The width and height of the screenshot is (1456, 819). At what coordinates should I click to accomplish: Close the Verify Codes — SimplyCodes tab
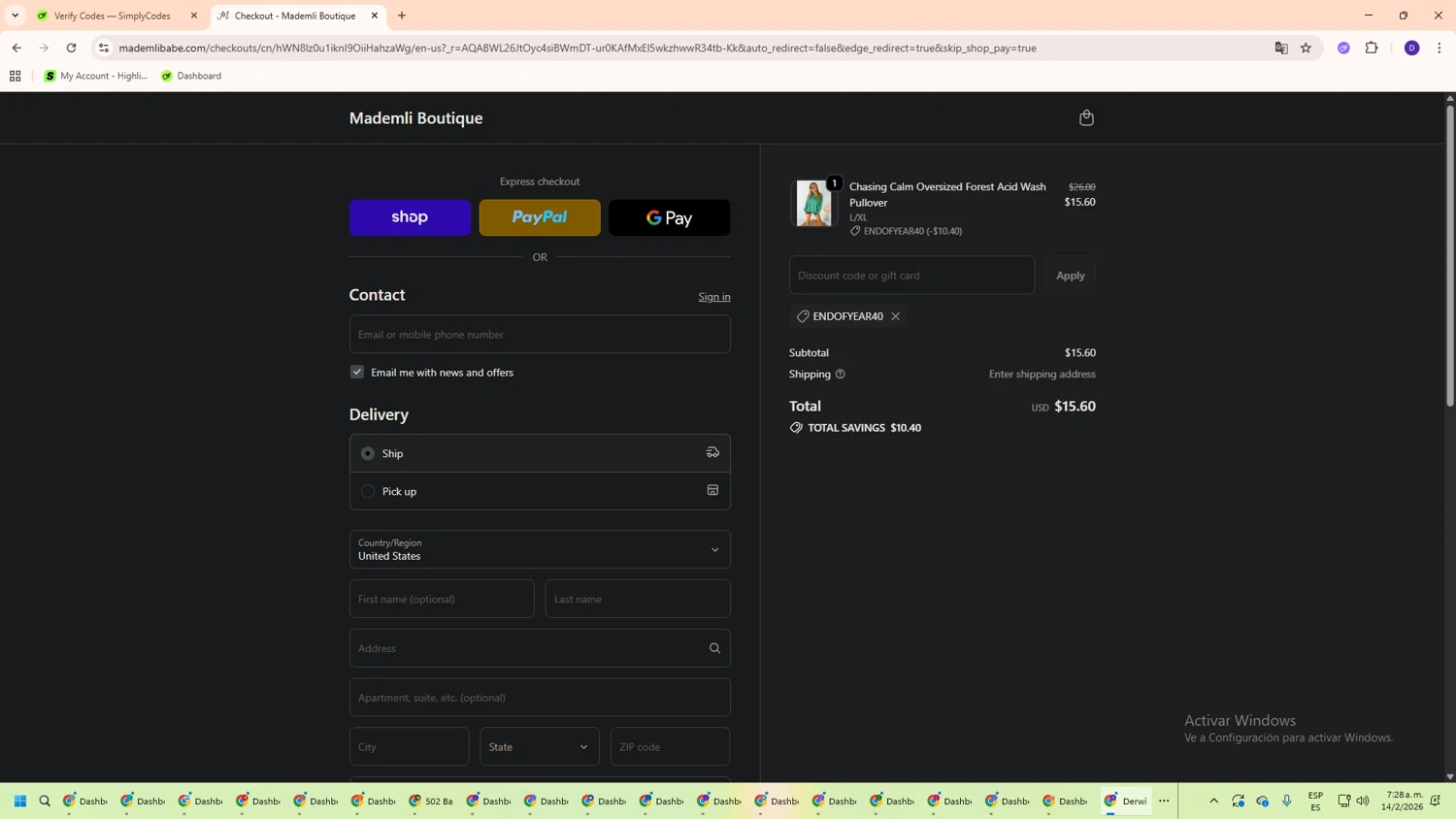[194, 16]
